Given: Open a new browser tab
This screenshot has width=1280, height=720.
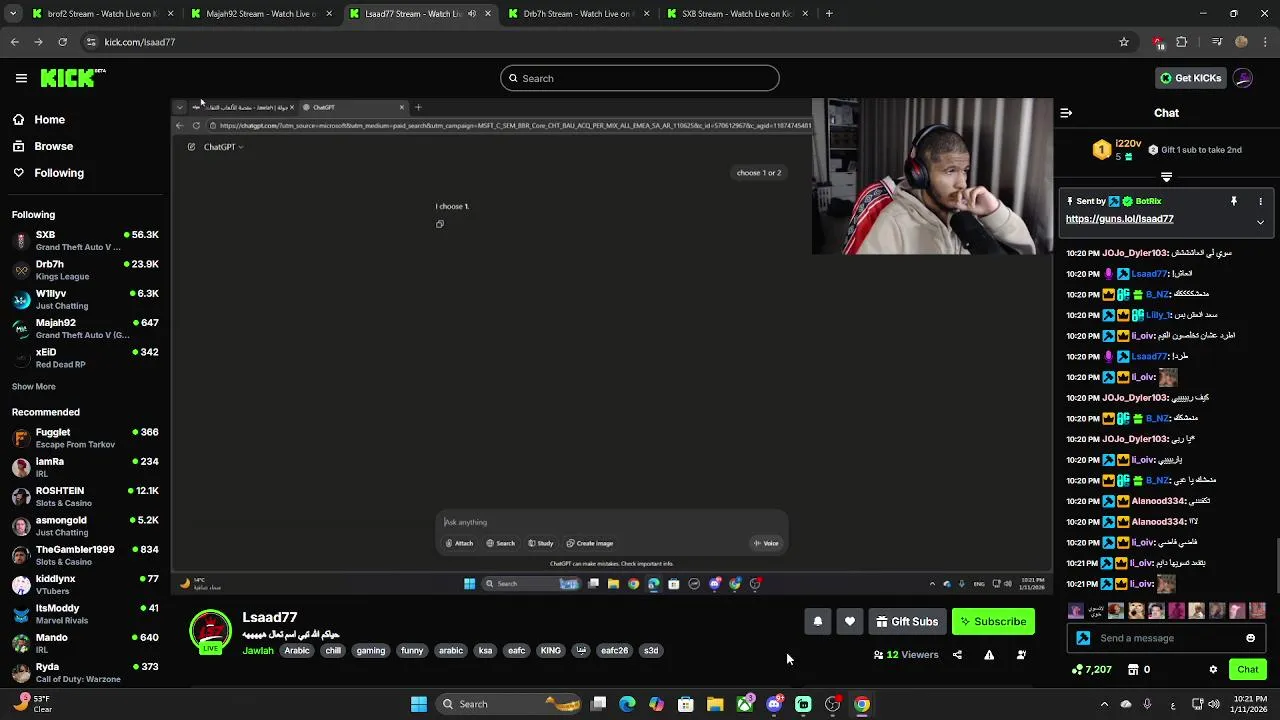Looking at the screenshot, I should click(829, 14).
